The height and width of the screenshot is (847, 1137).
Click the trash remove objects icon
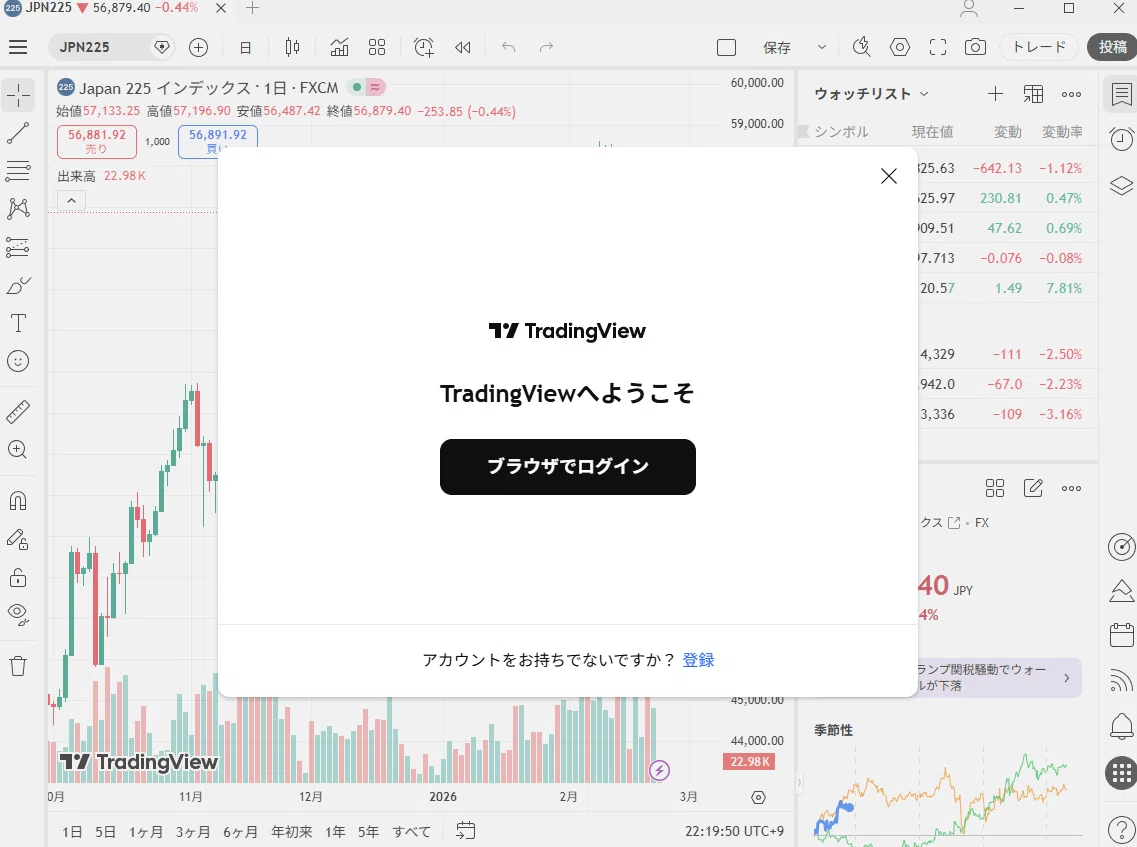point(18,666)
